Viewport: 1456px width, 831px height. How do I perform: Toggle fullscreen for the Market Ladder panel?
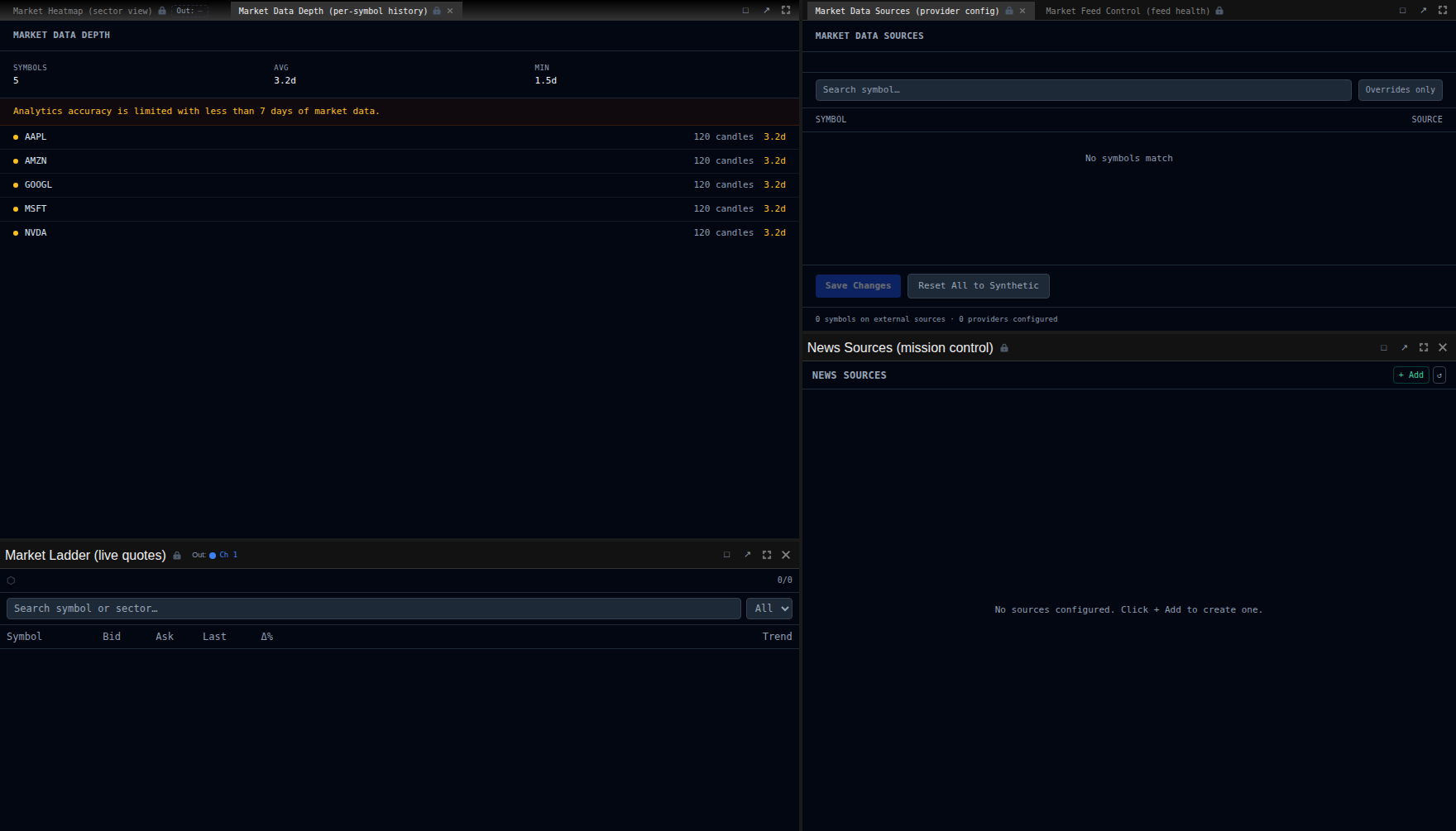[x=767, y=556]
